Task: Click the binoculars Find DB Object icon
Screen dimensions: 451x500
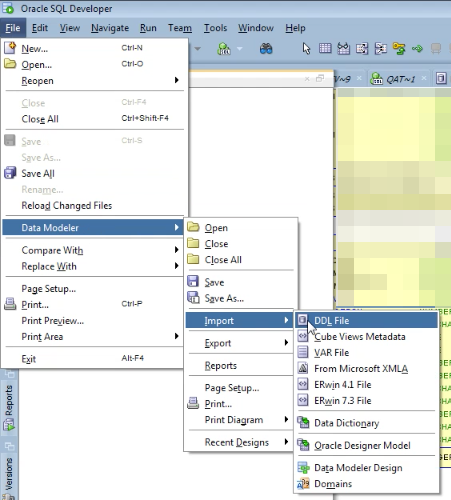Action: [x=266, y=49]
